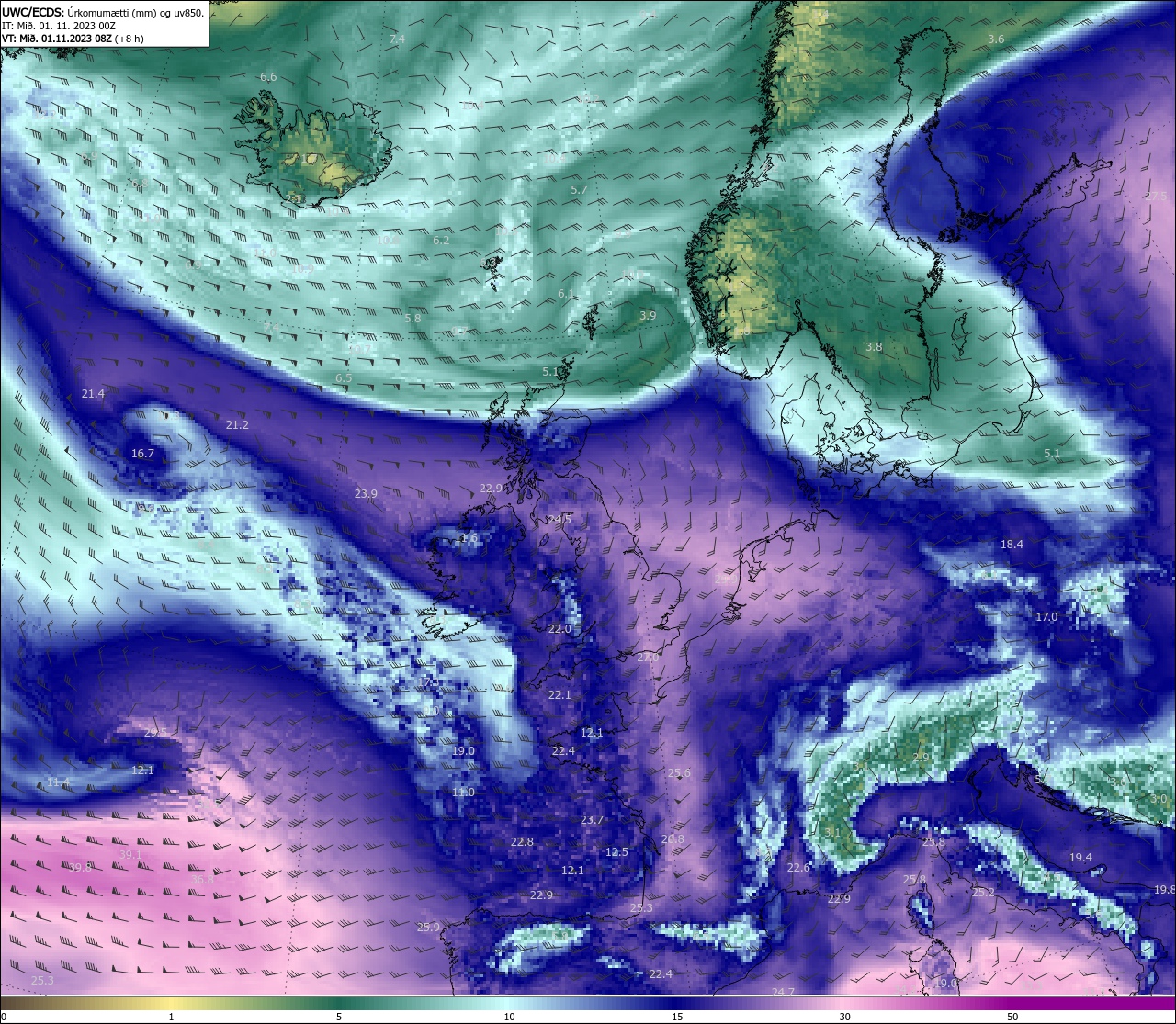The width and height of the screenshot is (1176, 1024).
Task: Click the 6.2 value on the map
Action: 441,241
